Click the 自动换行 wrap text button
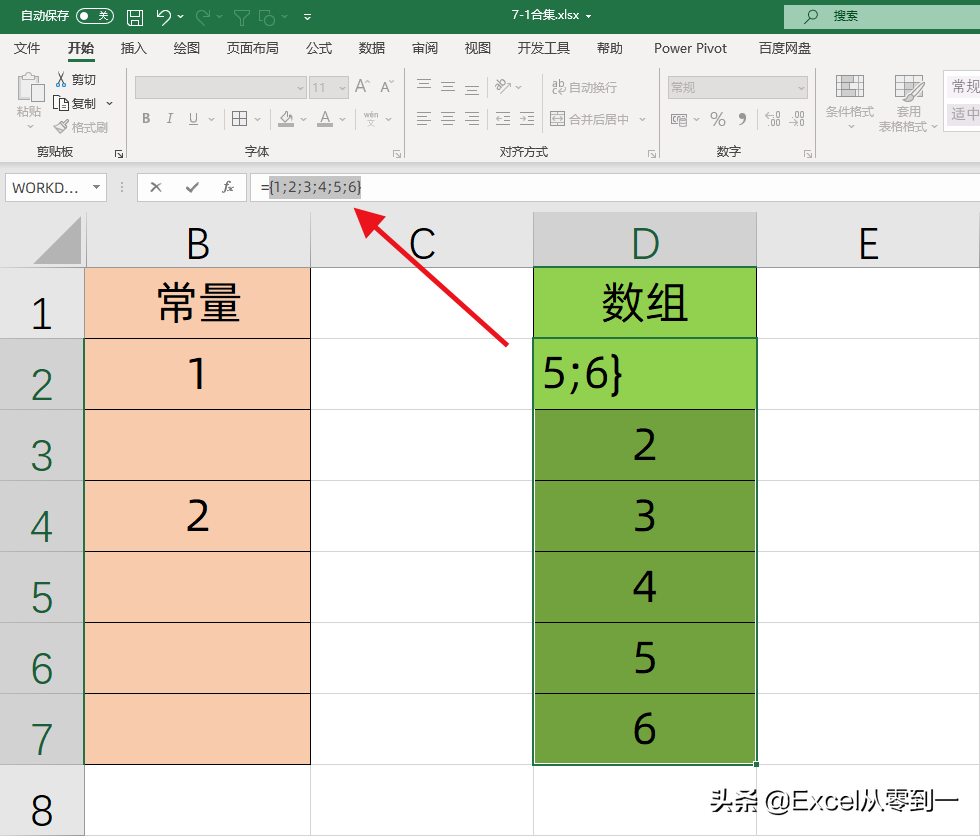This screenshot has width=980, height=836. (x=585, y=87)
